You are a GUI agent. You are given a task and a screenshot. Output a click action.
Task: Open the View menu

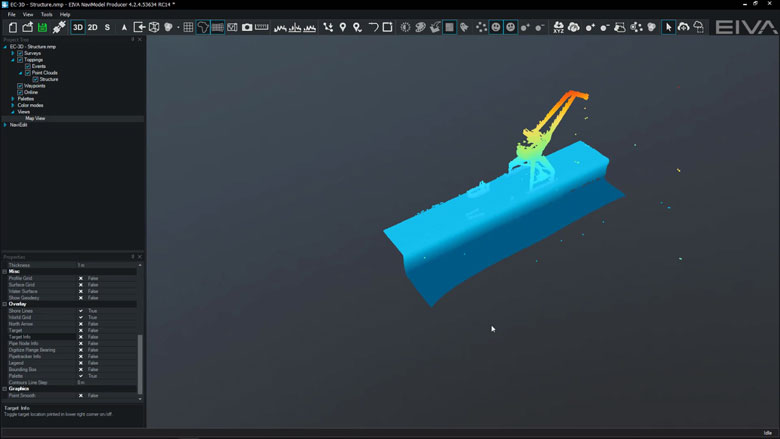tap(27, 15)
